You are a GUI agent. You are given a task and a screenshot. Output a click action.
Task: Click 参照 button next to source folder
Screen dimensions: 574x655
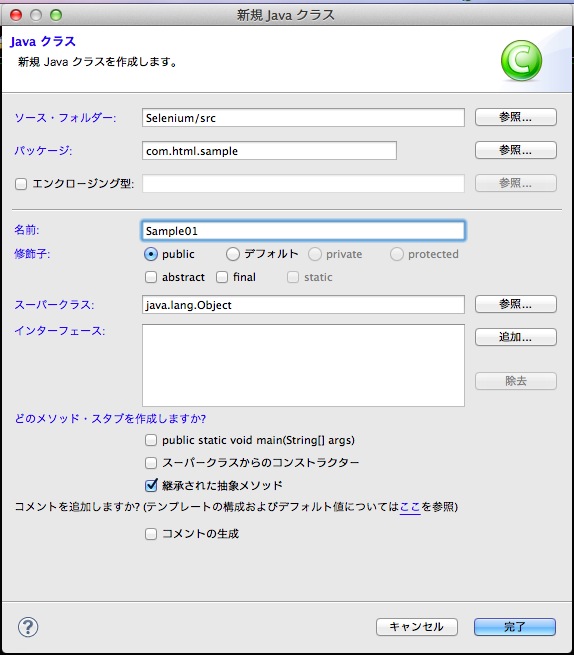tap(516, 117)
